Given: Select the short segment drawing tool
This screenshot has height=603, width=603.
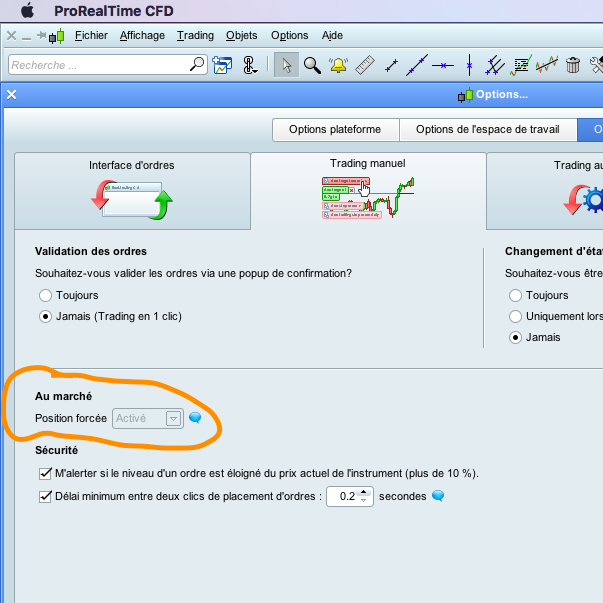Looking at the screenshot, I should pyautogui.click(x=391, y=66).
